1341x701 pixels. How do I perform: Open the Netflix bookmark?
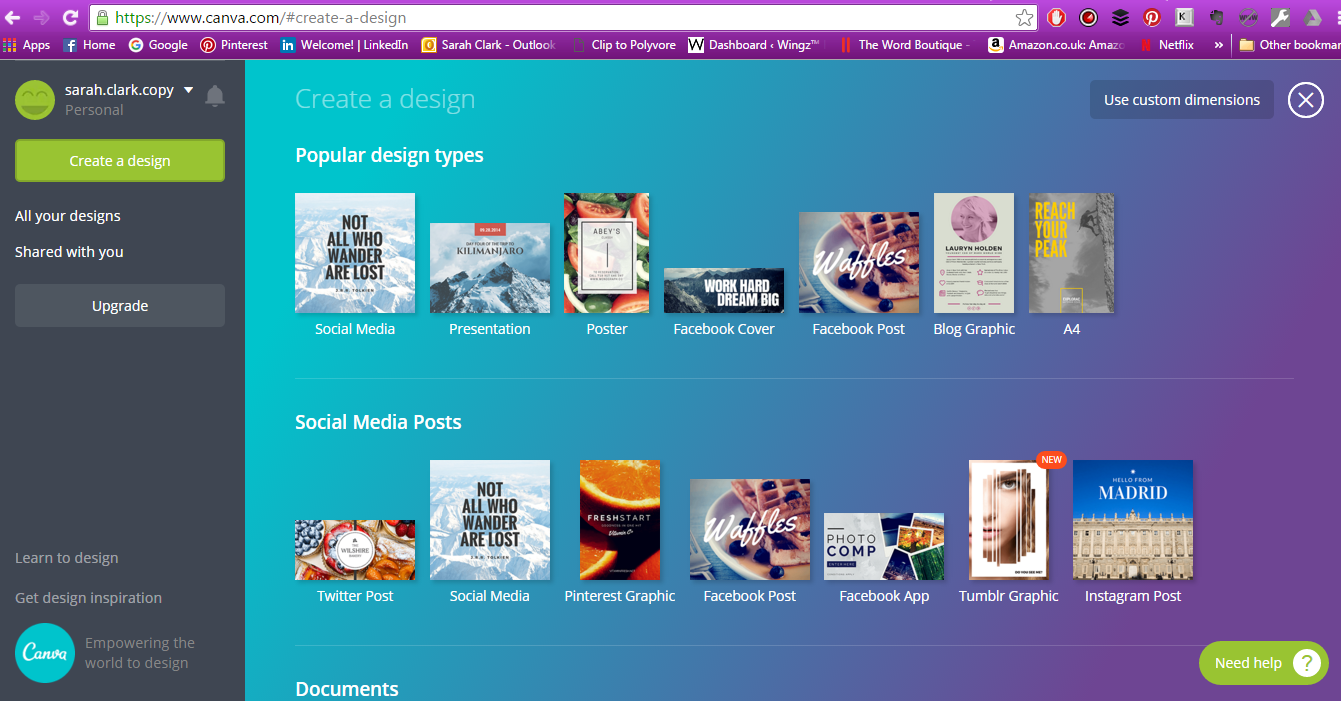click(1166, 45)
